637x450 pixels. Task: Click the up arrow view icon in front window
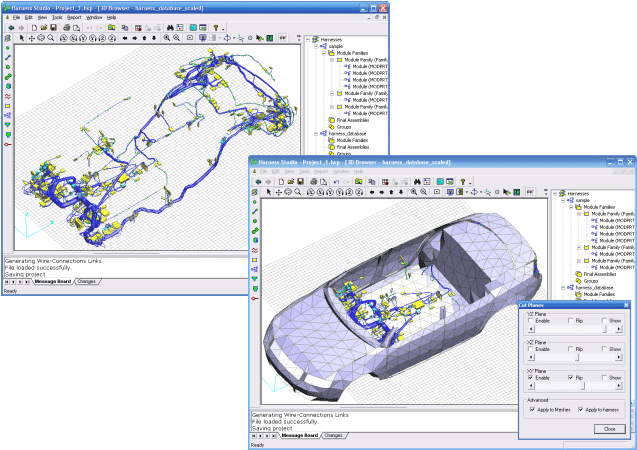coord(391,192)
